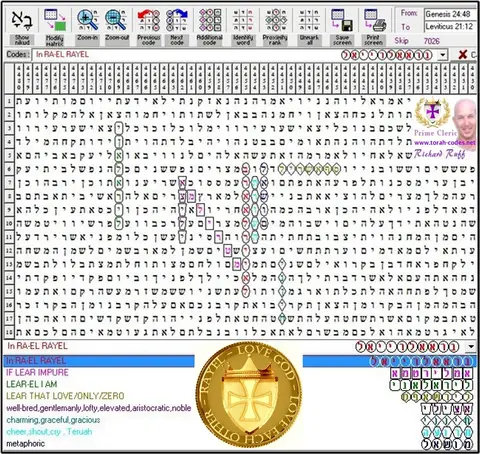Image resolution: width=480 pixels, height=454 pixels.
Task: Open the lower code list dropdown arrow
Action: (471, 347)
